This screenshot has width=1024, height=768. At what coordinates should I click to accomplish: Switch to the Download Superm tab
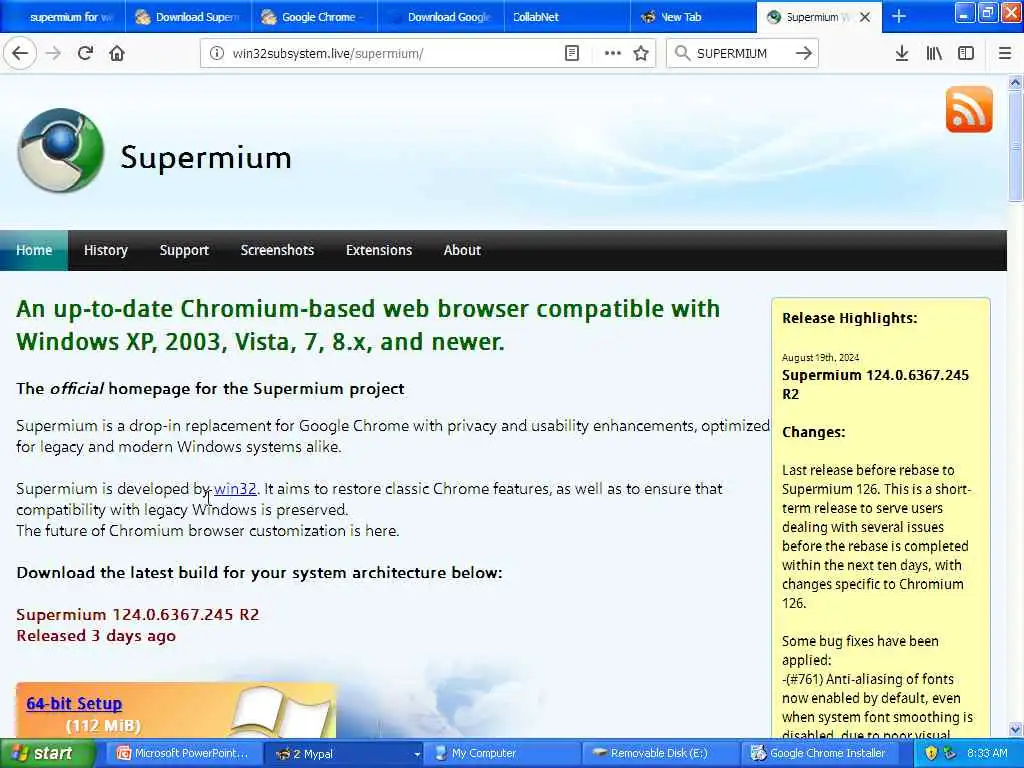pyautogui.click(x=188, y=17)
